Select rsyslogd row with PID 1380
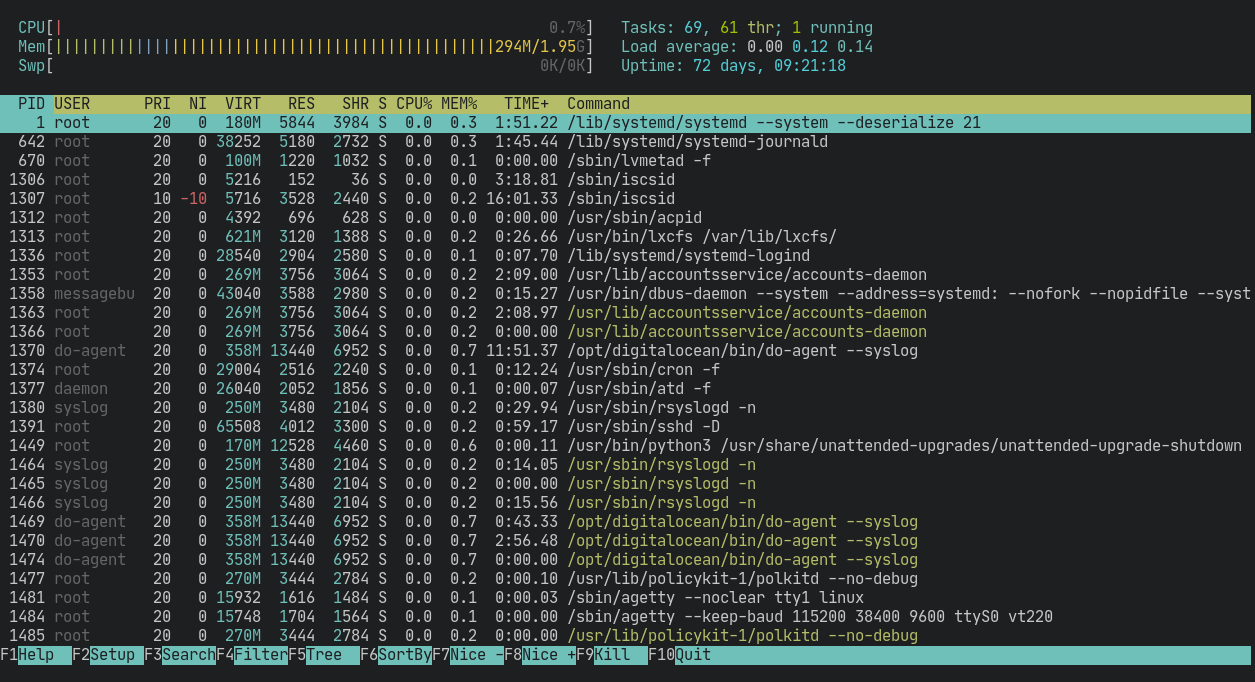The width and height of the screenshot is (1255, 682). 626,408
